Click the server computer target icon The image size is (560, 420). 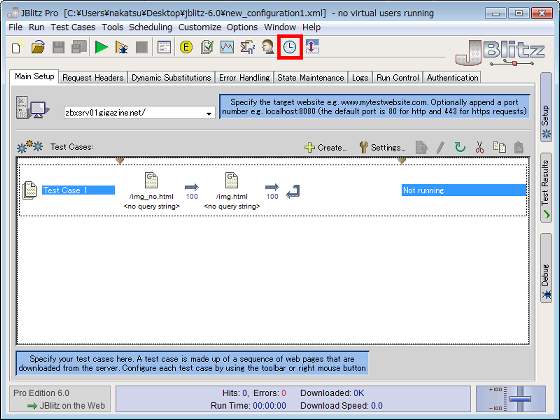(x=33, y=107)
